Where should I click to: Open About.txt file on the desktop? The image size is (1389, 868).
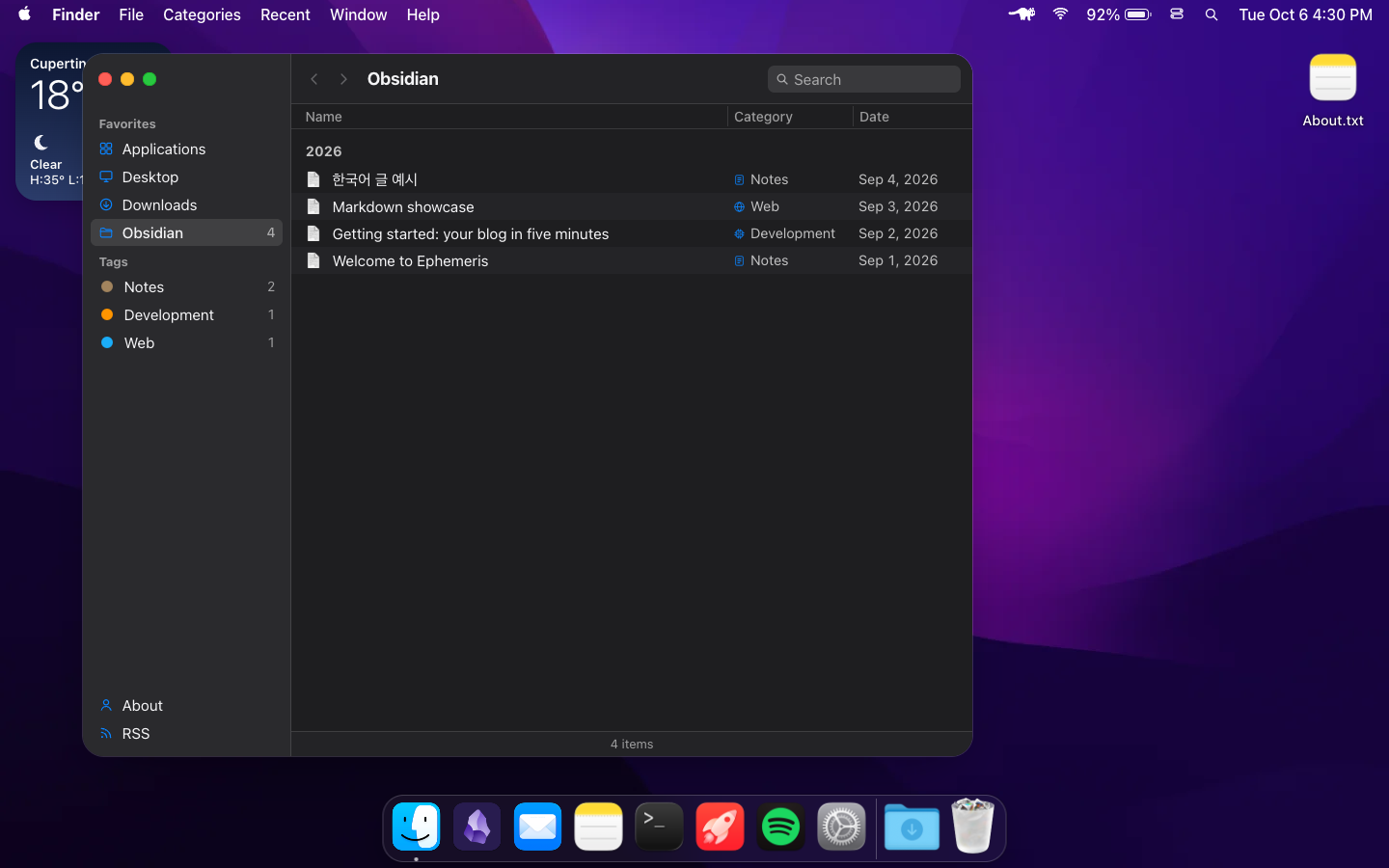(1333, 91)
